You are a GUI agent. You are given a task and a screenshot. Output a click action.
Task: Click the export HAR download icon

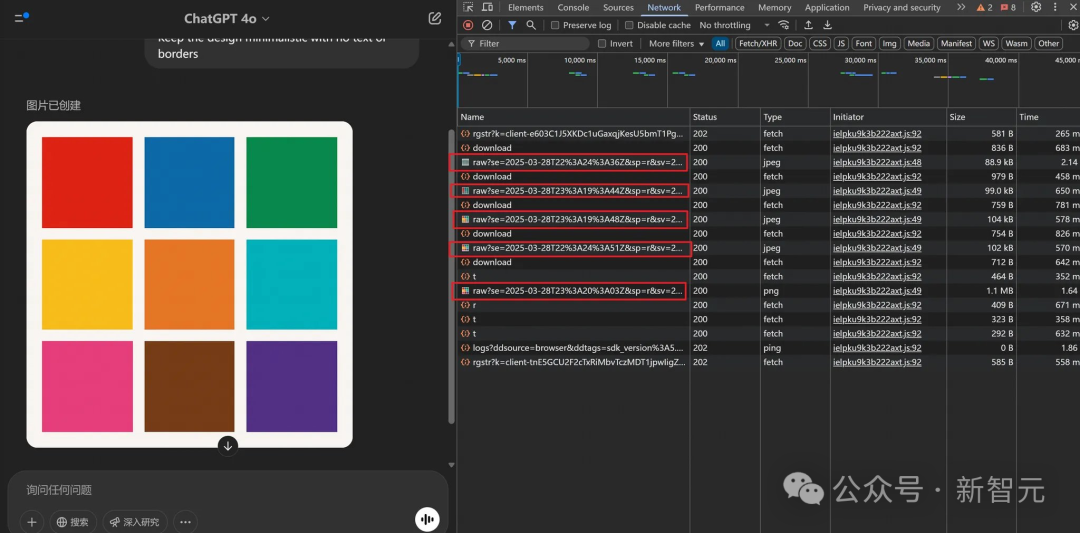point(827,25)
